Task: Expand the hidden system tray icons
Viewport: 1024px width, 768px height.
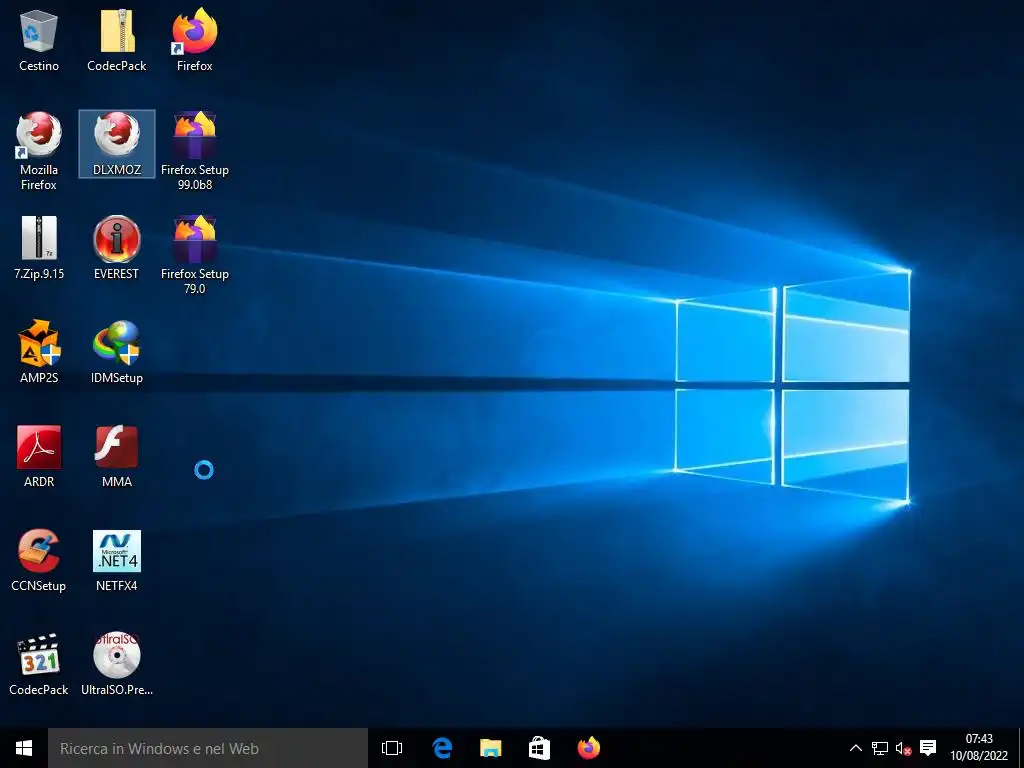Action: (856, 748)
